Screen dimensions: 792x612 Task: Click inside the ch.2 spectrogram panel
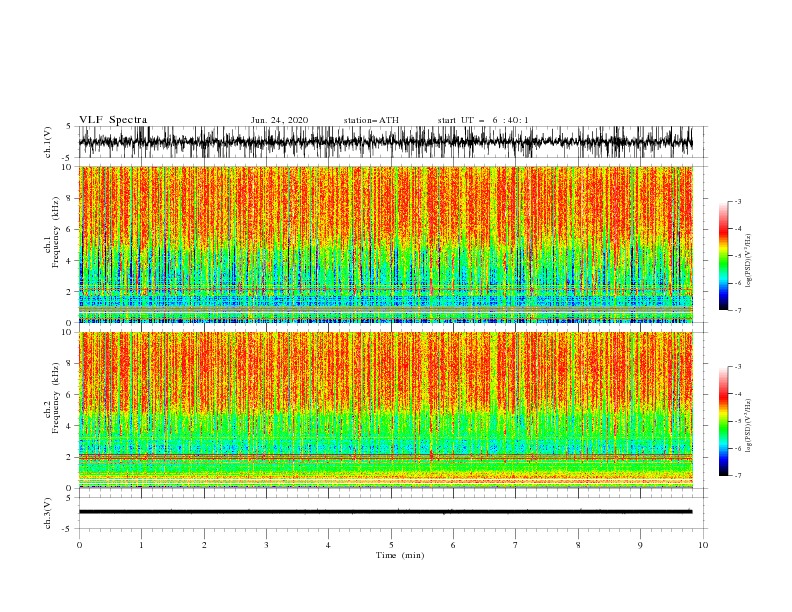(385, 410)
